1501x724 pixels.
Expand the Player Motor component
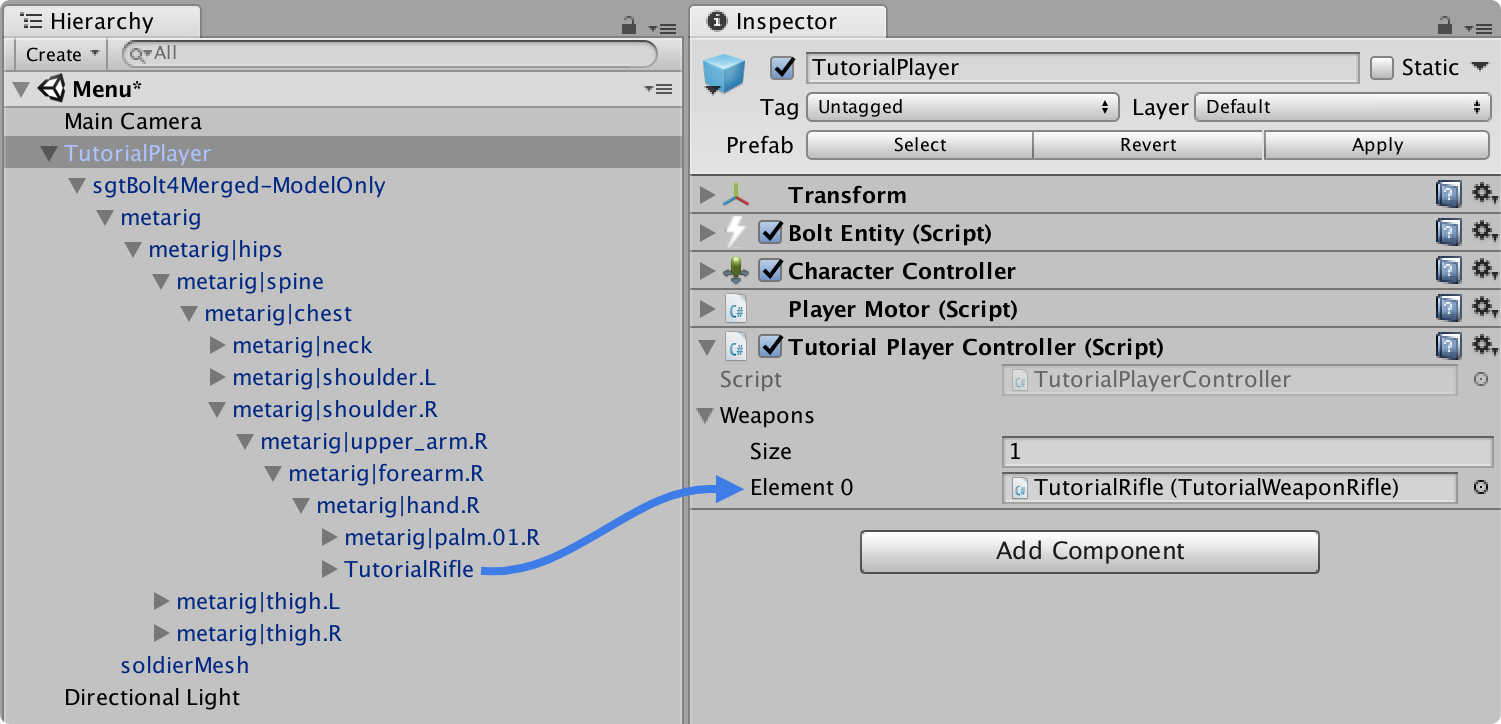point(708,309)
